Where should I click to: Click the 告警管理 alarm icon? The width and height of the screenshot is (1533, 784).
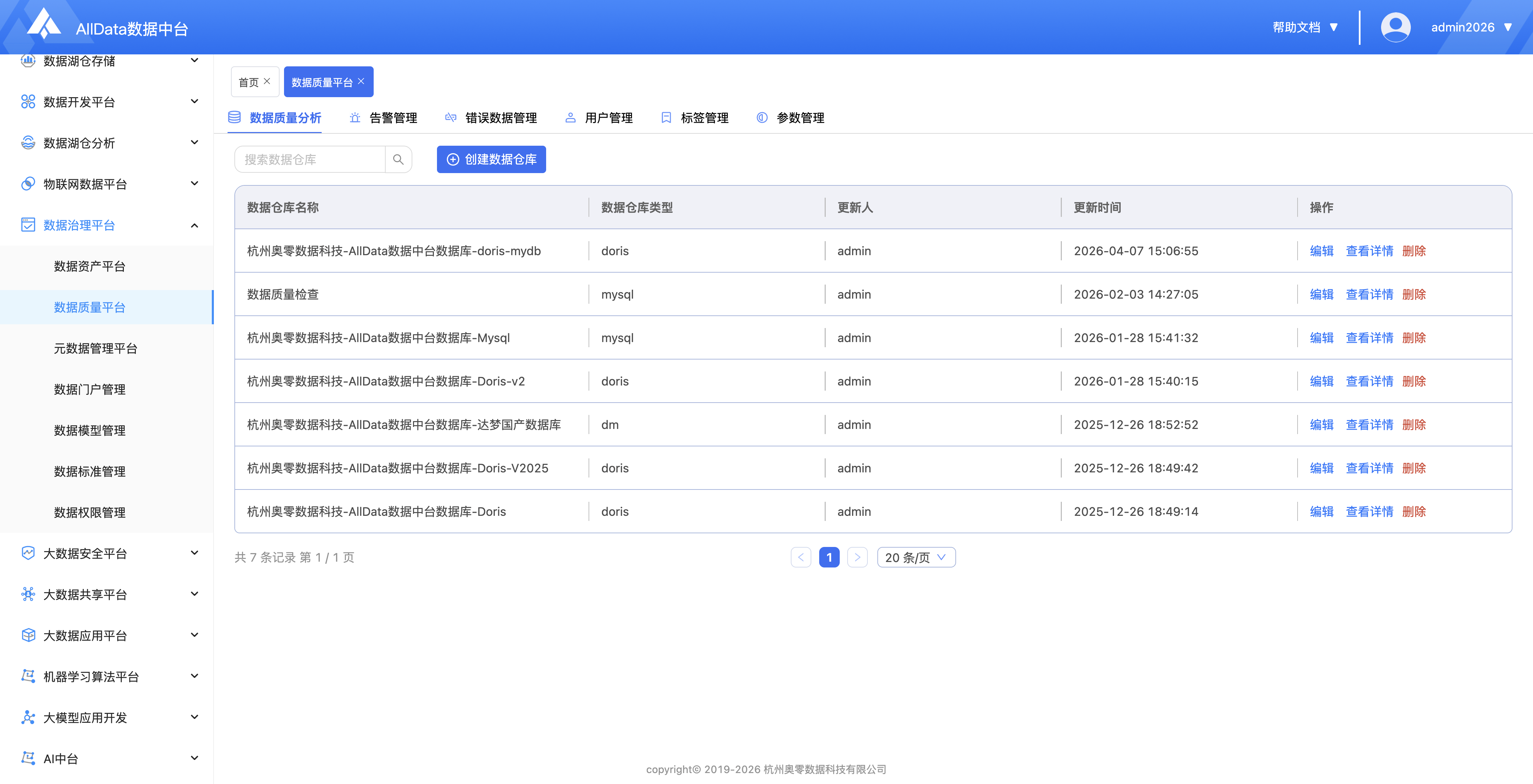[x=355, y=118]
